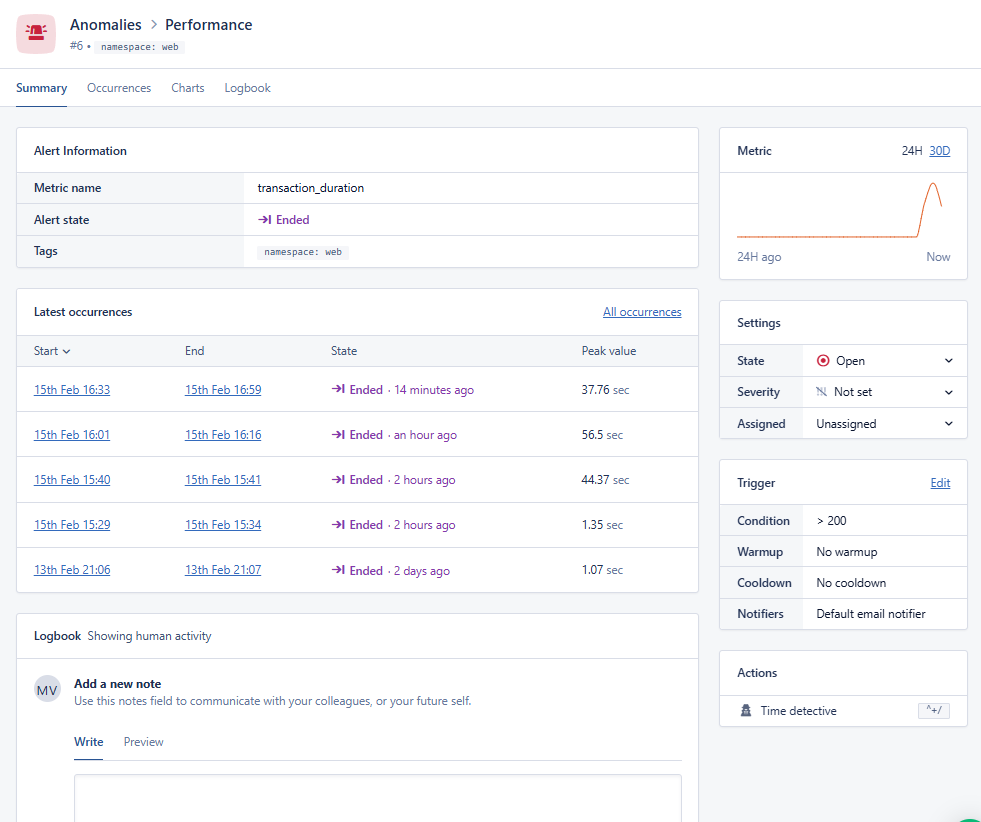Click inside the new note text area
981x822 pixels.
click(378, 797)
